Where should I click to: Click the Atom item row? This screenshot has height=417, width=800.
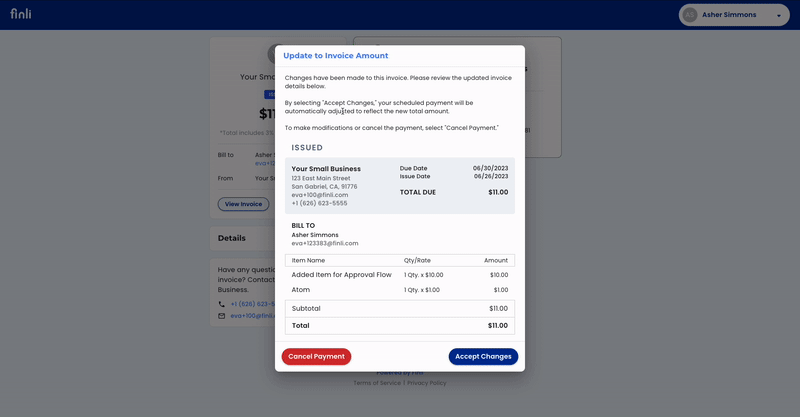coord(400,289)
